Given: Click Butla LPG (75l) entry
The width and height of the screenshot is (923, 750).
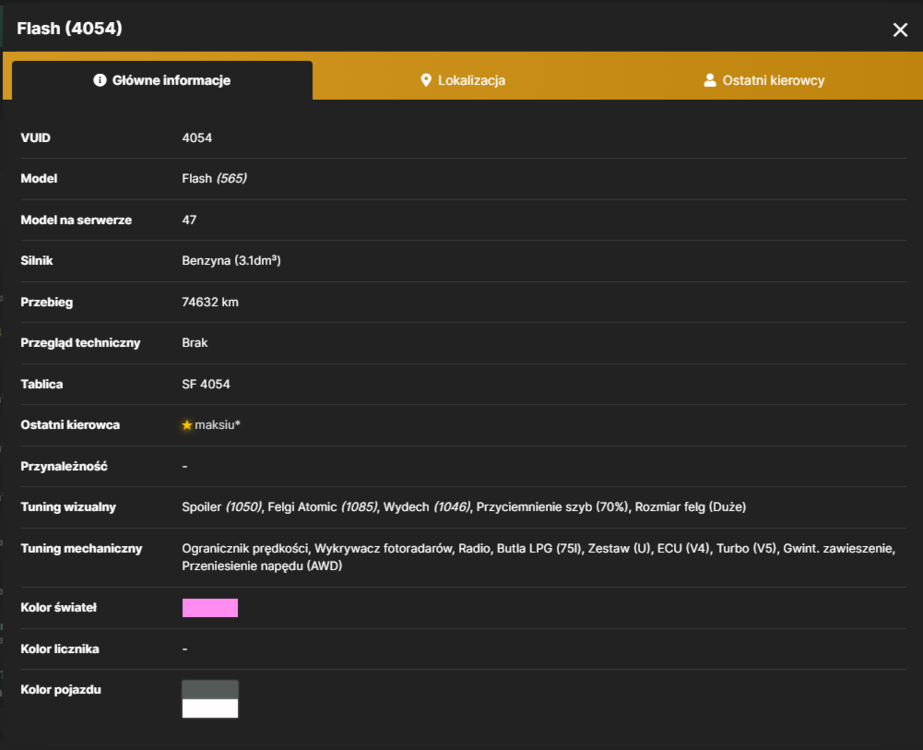Looking at the screenshot, I should [x=539, y=549].
